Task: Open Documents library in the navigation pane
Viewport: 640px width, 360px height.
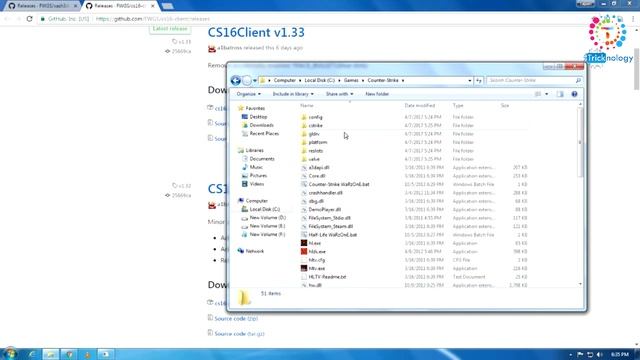Action: click(258, 159)
